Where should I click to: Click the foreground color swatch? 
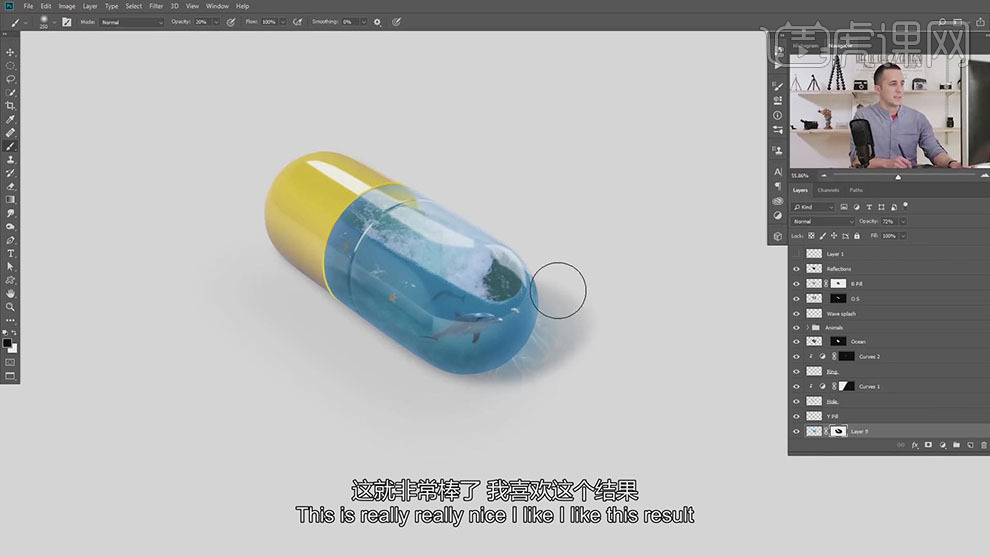pos(7,343)
